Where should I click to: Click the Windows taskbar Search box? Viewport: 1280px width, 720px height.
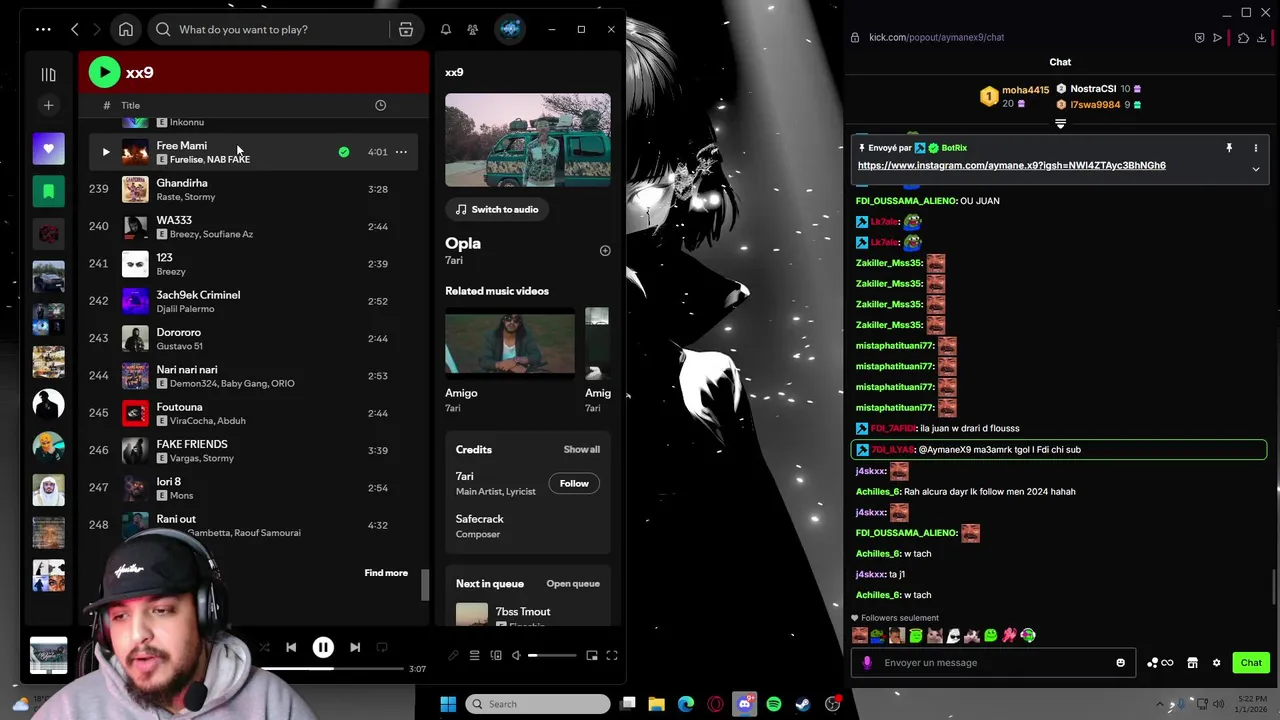538,704
